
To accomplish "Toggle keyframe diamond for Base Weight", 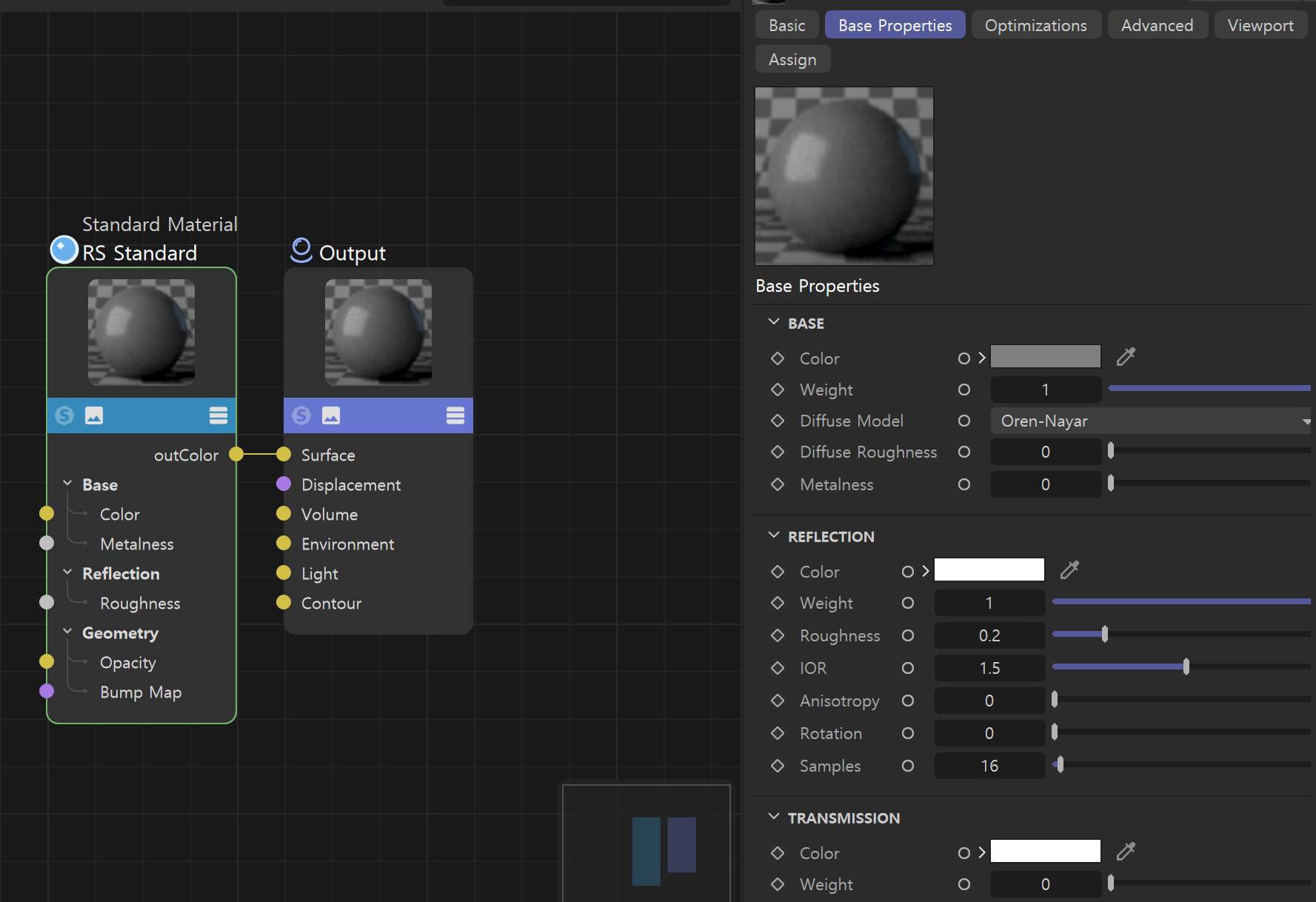I will (x=778, y=390).
